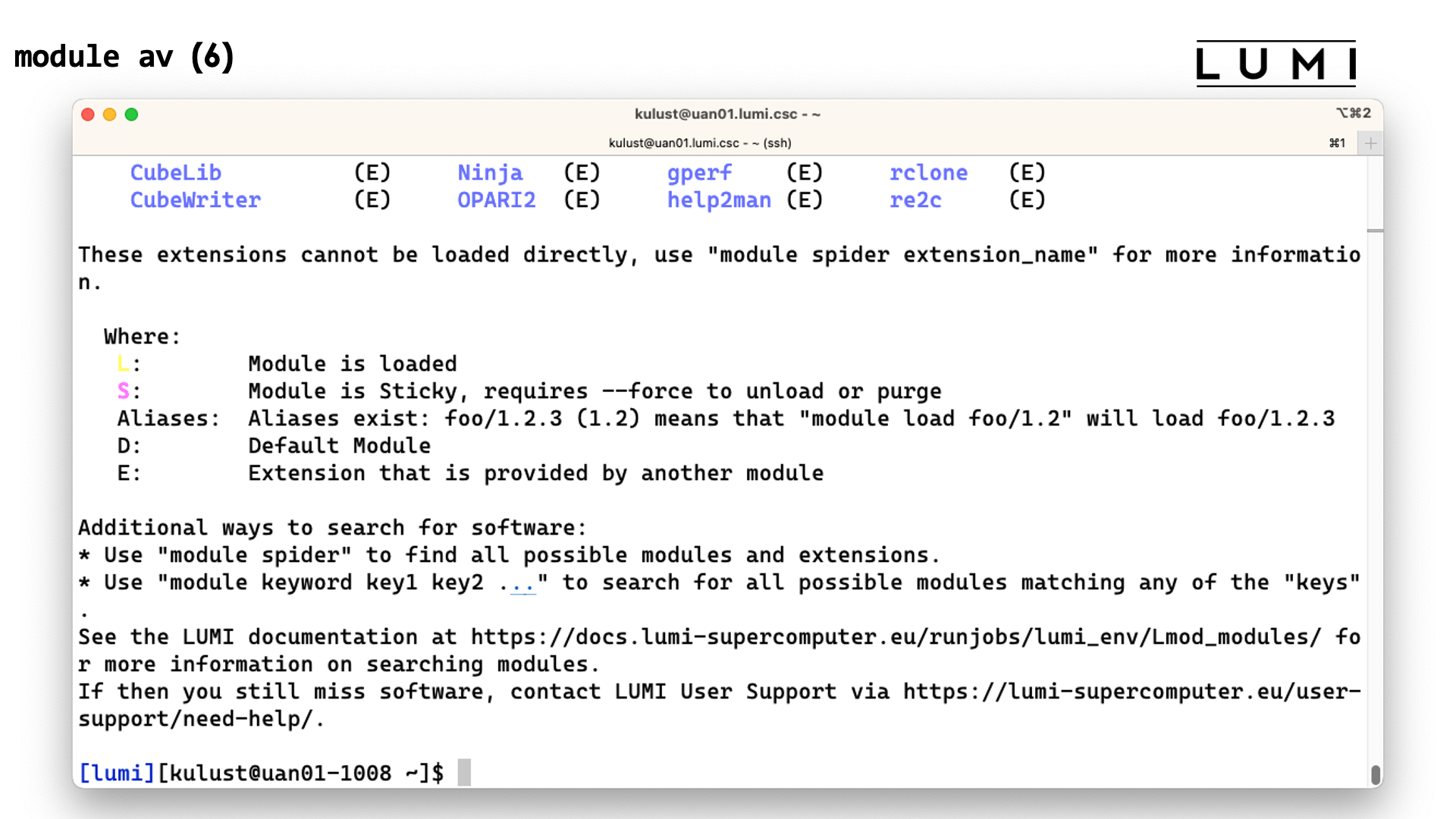
Task: Click the ⌥⌘2 window shortcut indicator
Action: point(1354,113)
